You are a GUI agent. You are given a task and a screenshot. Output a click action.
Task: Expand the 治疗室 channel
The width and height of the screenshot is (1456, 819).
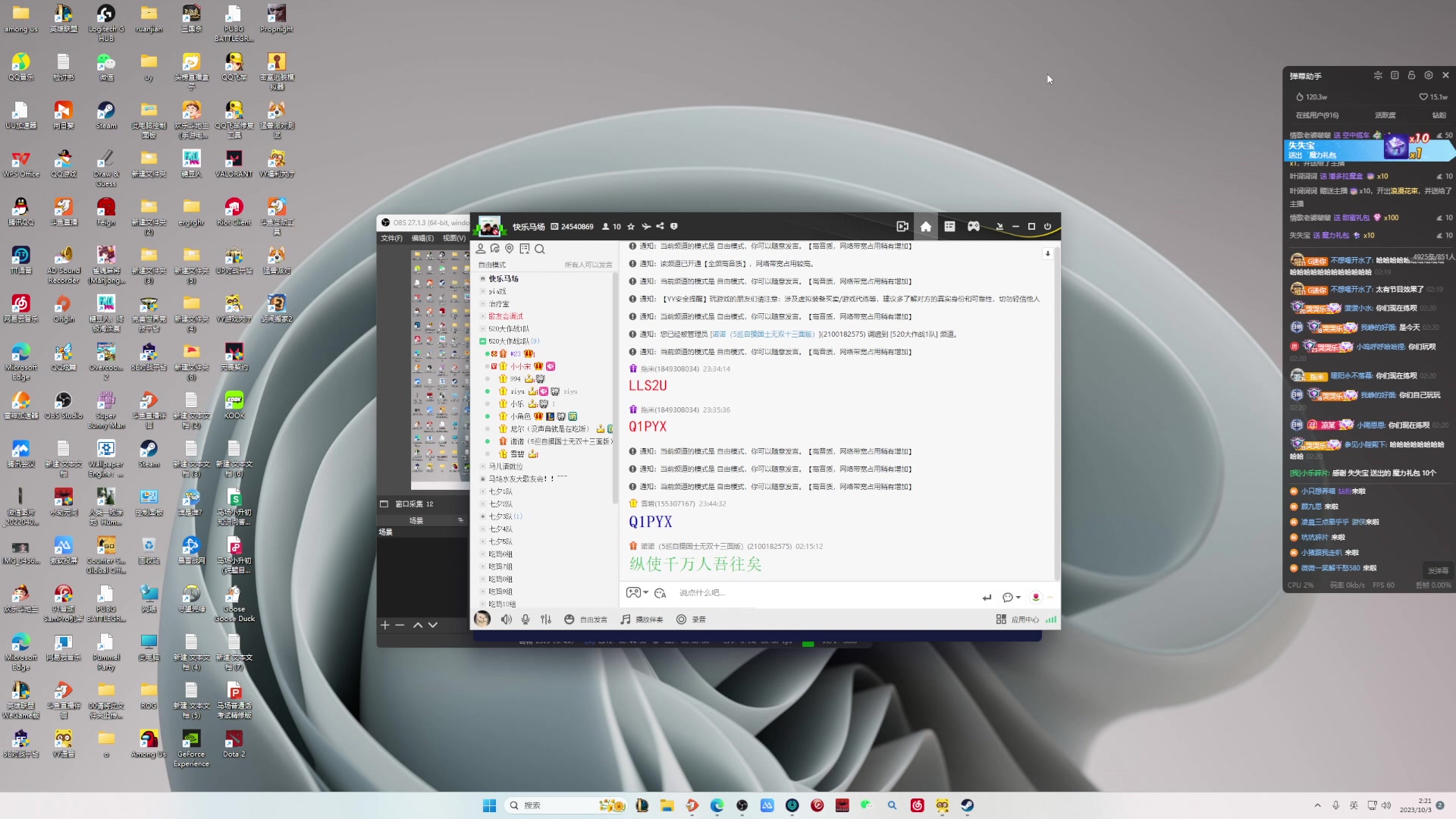coord(482,304)
